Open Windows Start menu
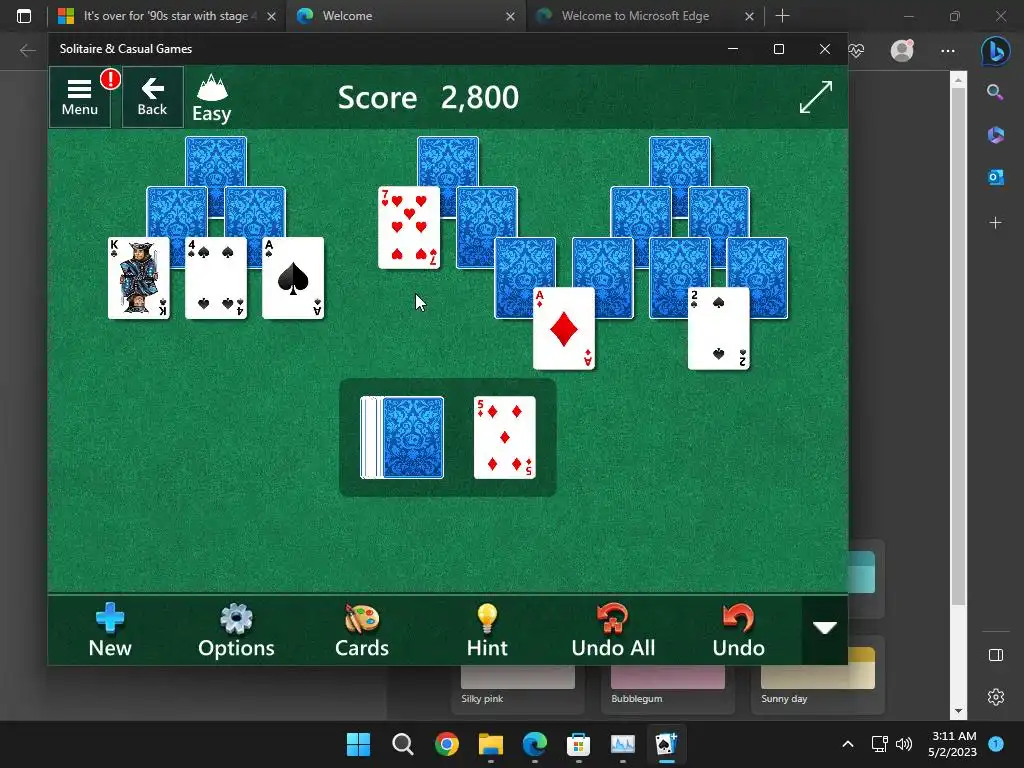Image resolution: width=1024 pixels, height=768 pixels. (x=359, y=744)
